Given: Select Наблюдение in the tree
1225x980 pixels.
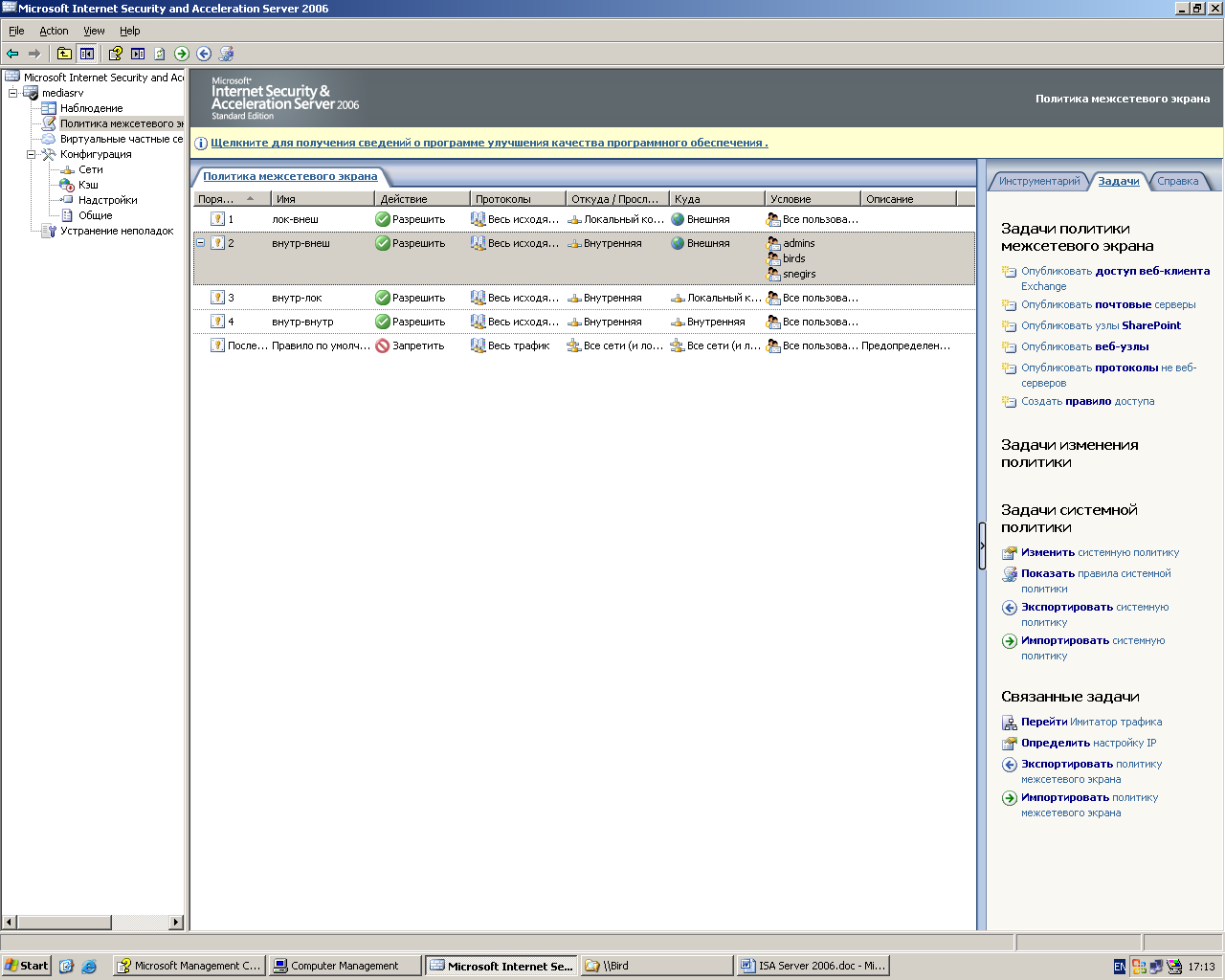Looking at the screenshot, I should click(91, 108).
